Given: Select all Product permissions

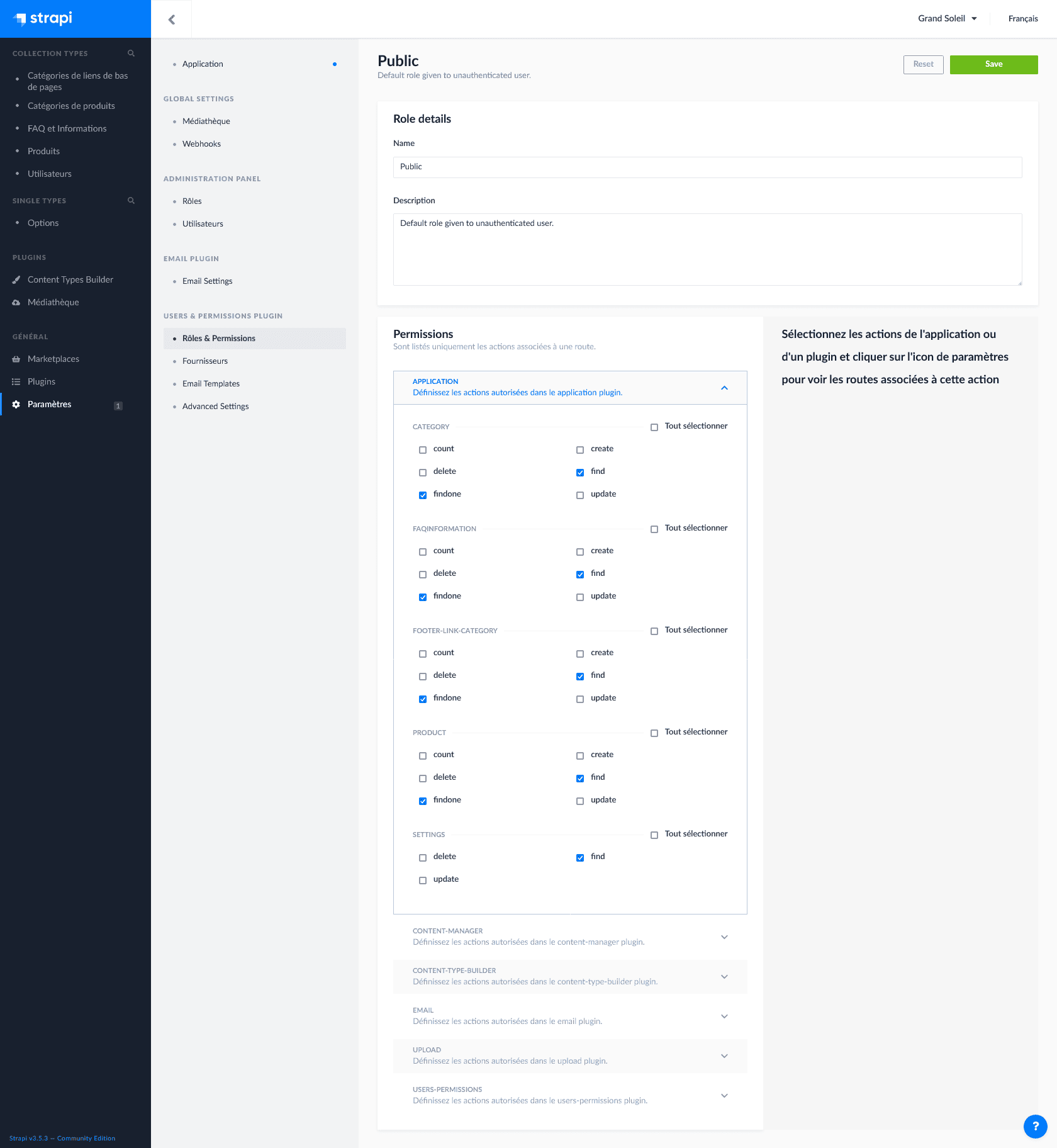Looking at the screenshot, I should point(654,733).
